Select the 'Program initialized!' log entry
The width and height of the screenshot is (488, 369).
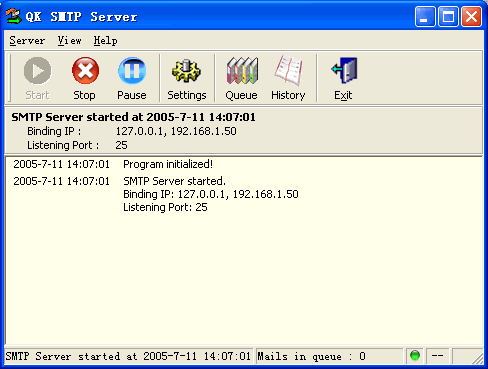click(168, 164)
